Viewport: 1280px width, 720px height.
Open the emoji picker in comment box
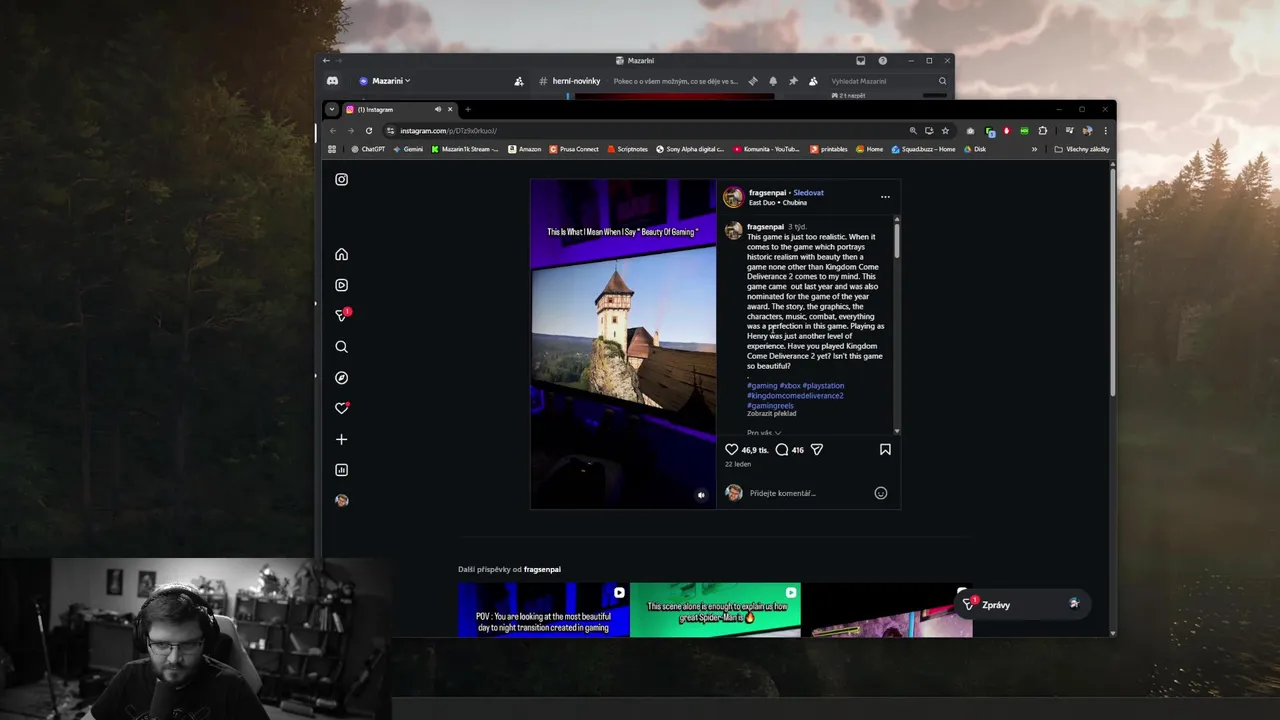881,493
